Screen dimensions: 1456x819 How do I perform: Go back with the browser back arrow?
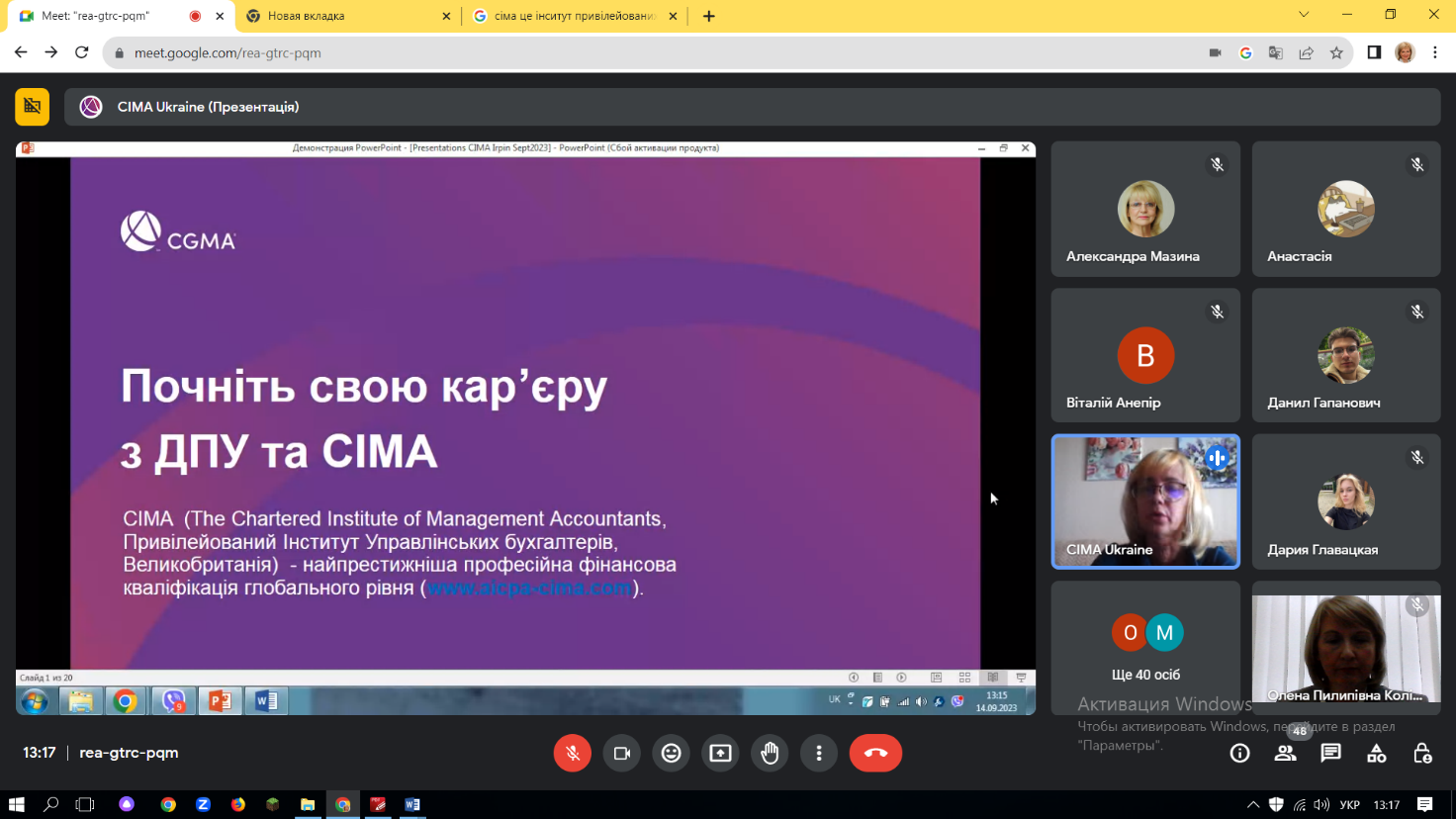pyautogui.click(x=21, y=52)
